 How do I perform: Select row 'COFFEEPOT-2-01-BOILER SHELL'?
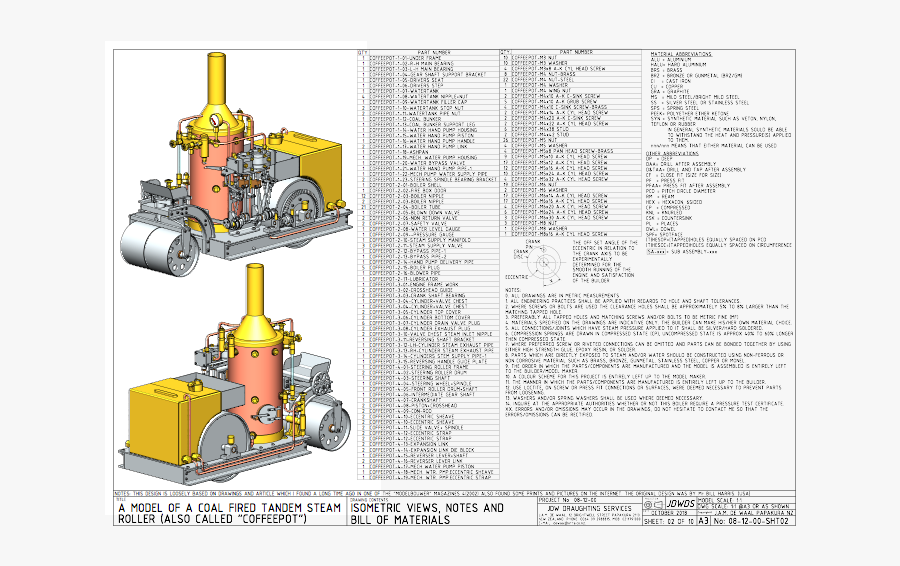[x=428, y=185]
